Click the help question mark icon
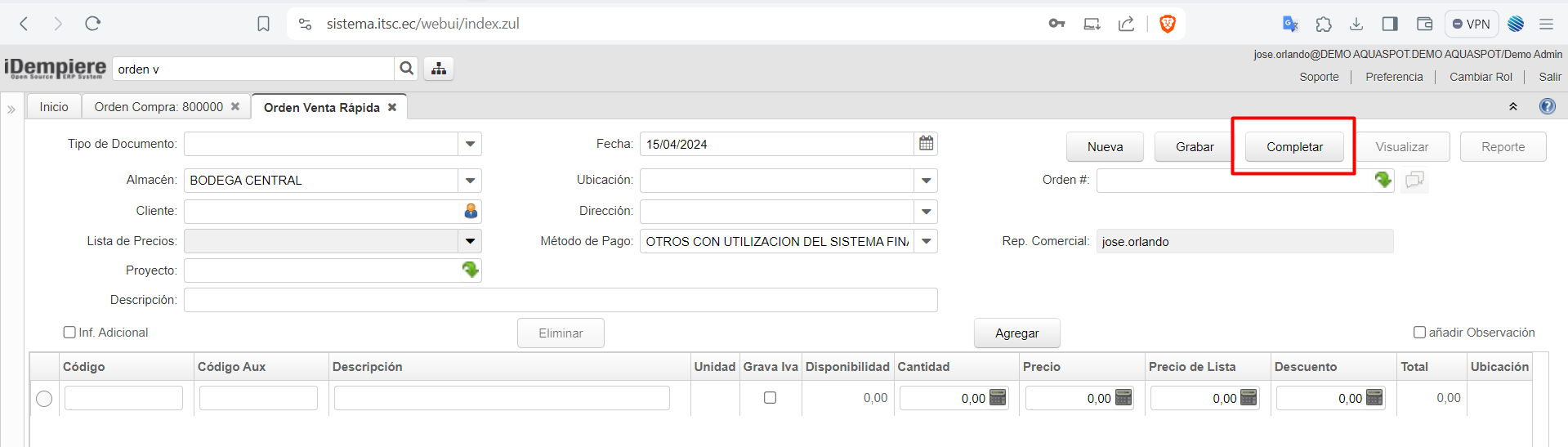This screenshot has height=447, width=1568. point(1547,106)
